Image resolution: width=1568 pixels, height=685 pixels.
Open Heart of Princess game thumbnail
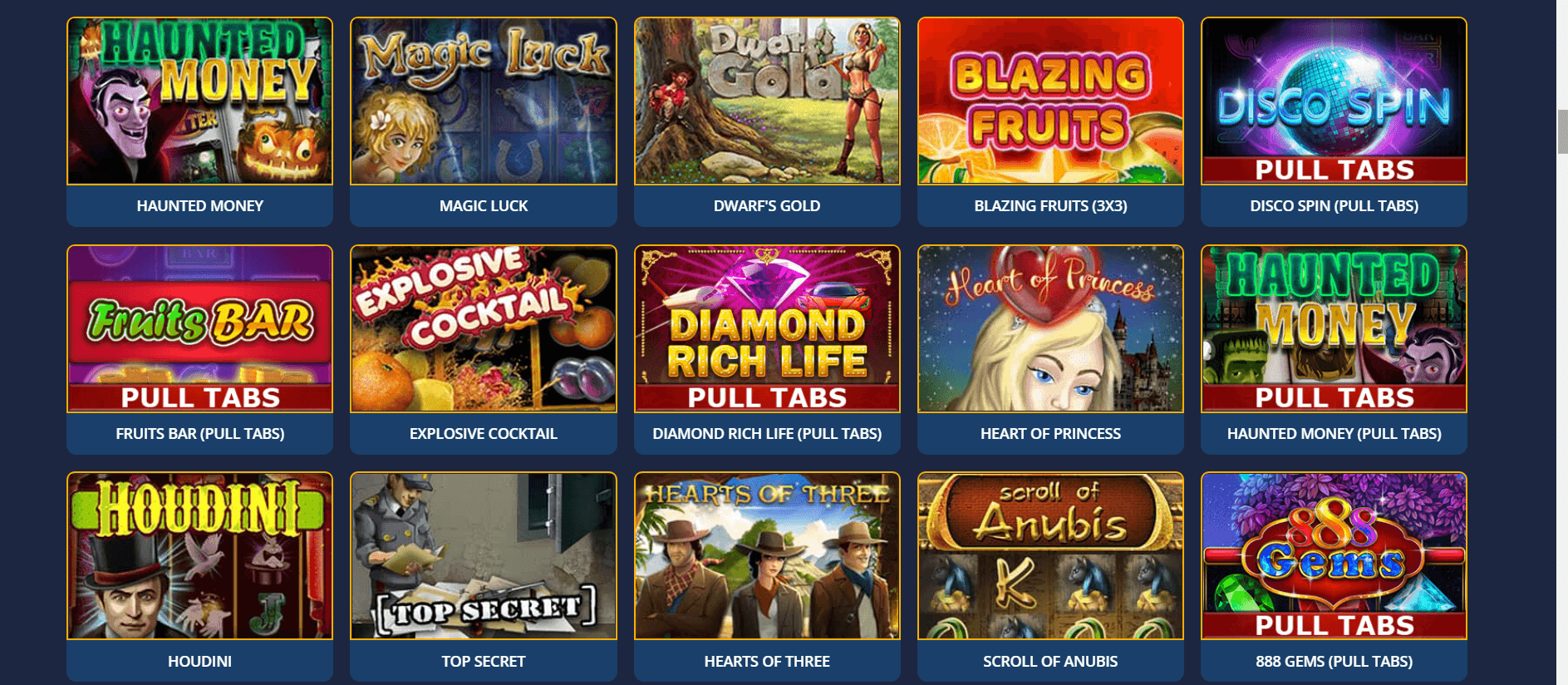1050,328
